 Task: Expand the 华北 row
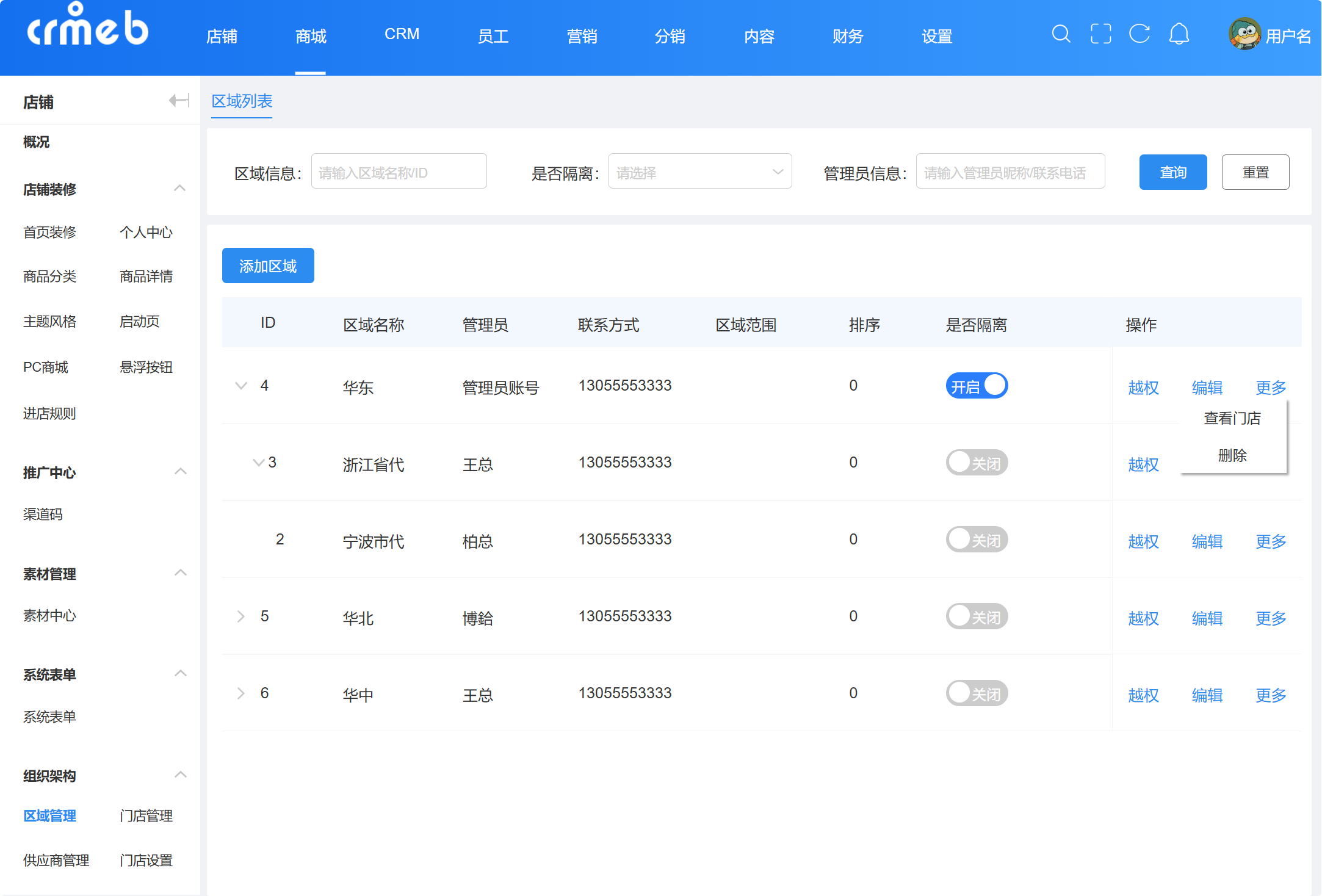241,616
